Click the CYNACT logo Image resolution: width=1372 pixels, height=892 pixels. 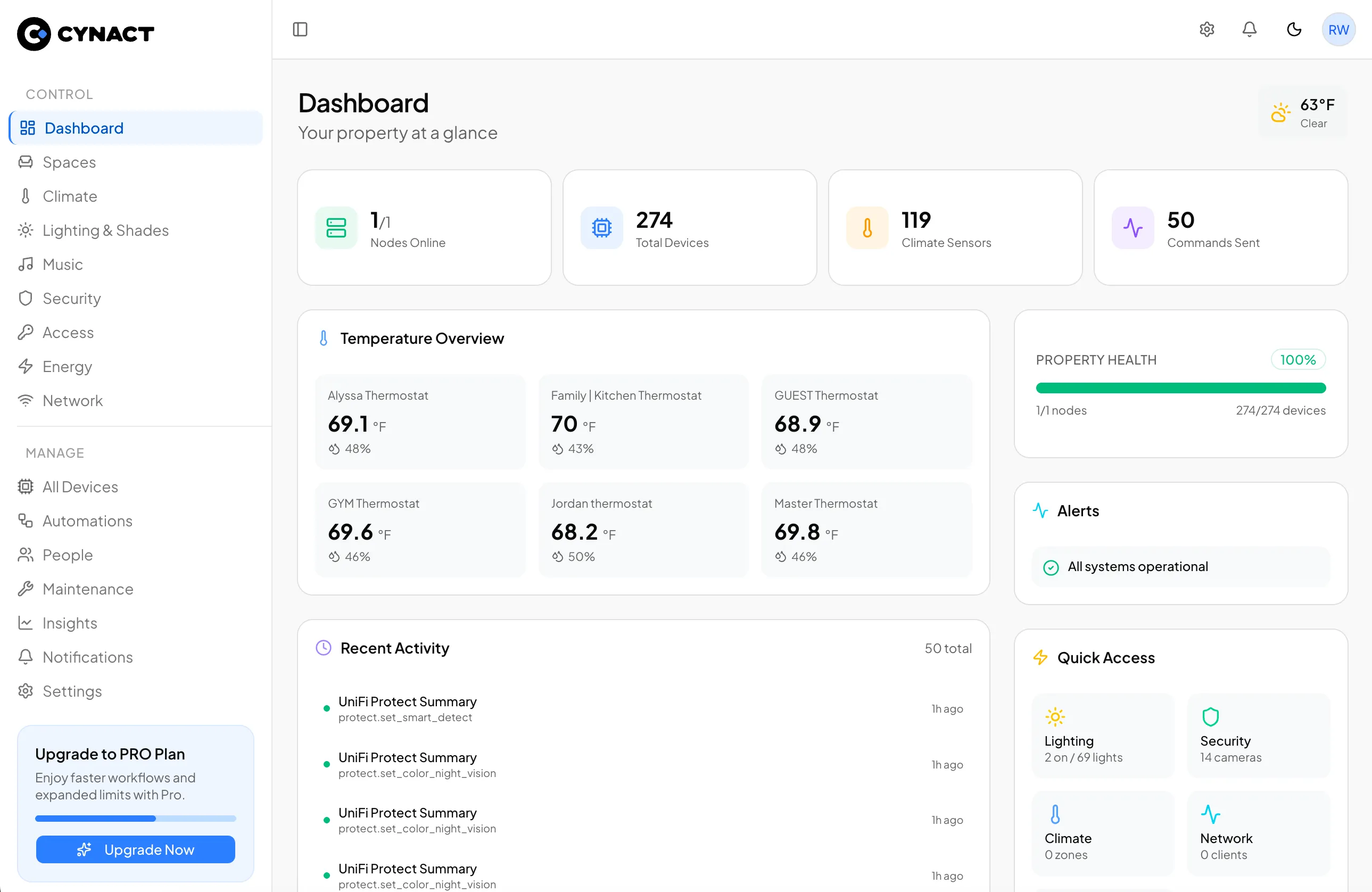[x=85, y=34]
